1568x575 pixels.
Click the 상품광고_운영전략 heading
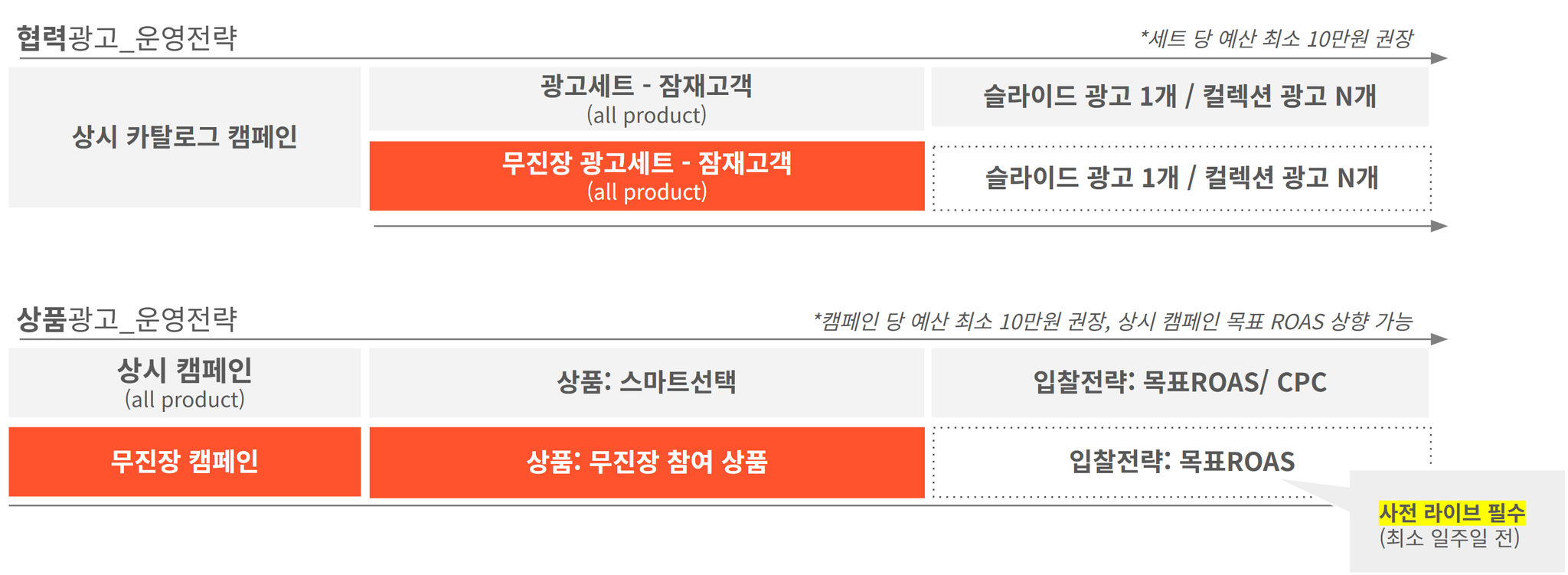(127, 319)
